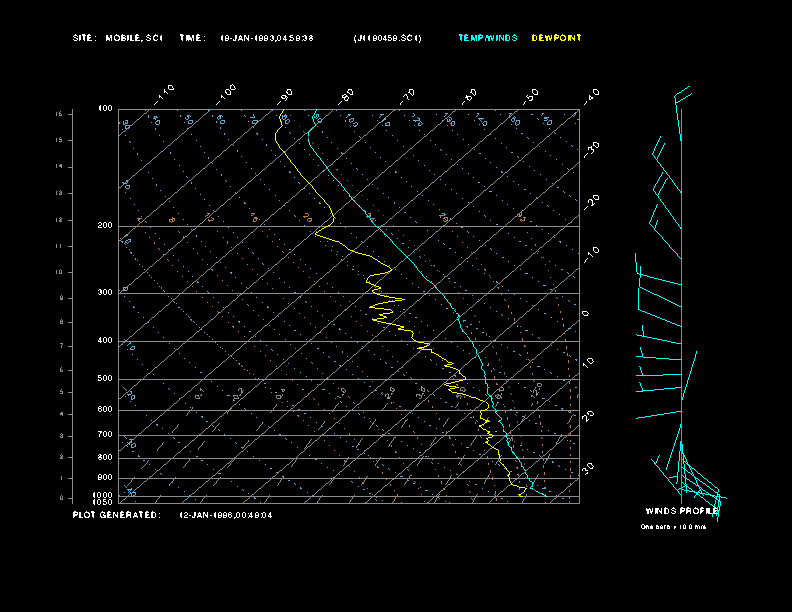
Task: Click the -110 temperature label along the top
Action: (164, 94)
